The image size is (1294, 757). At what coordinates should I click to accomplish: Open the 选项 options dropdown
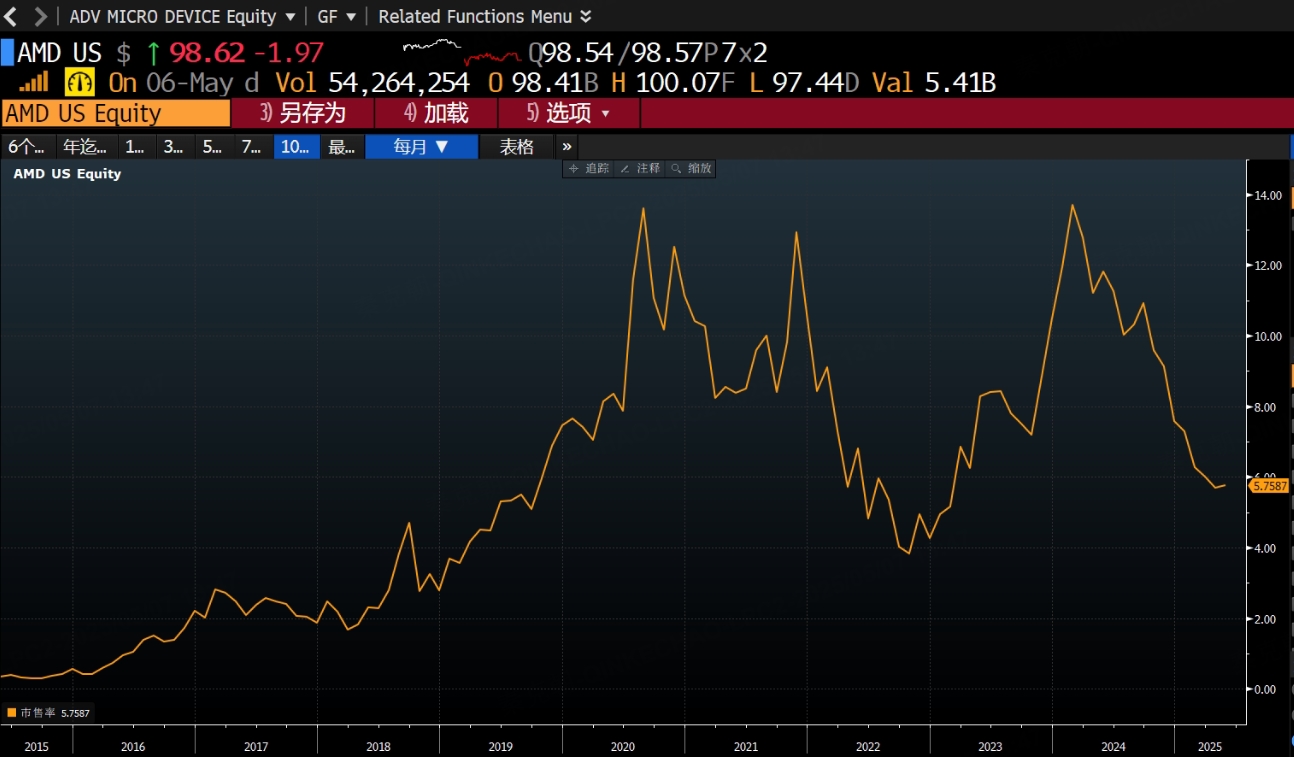point(569,113)
